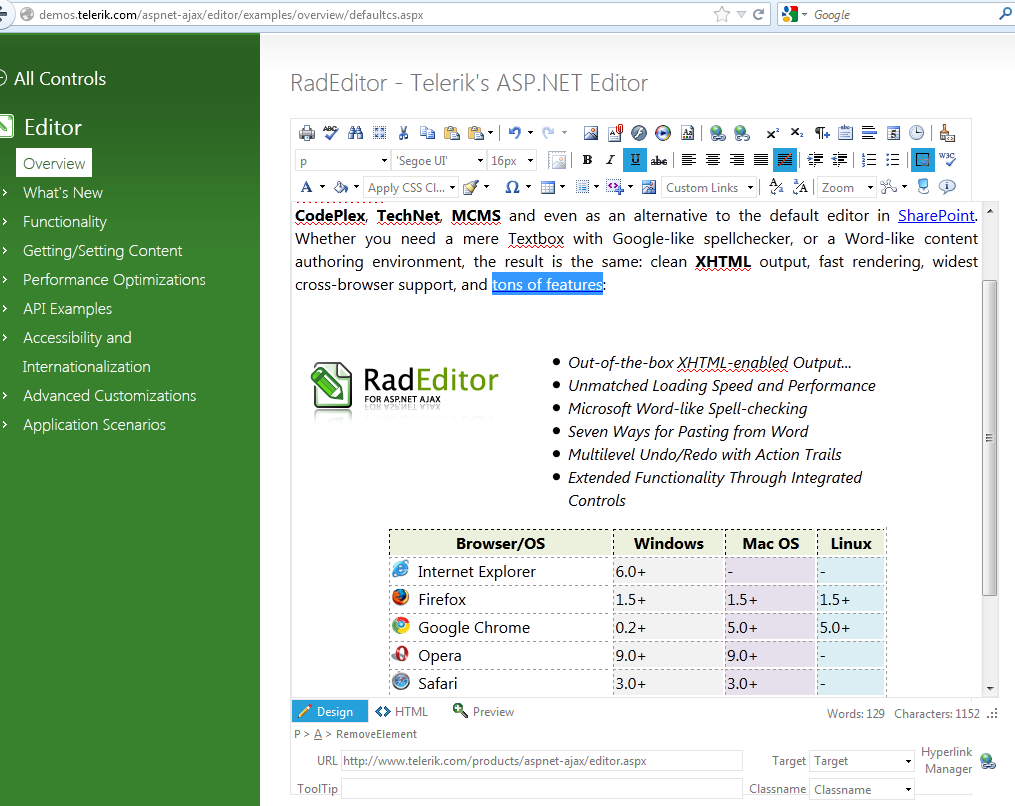The image size is (1015, 806).
Task: Toggle the highlighted table border button
Action: tap(922, 160)
